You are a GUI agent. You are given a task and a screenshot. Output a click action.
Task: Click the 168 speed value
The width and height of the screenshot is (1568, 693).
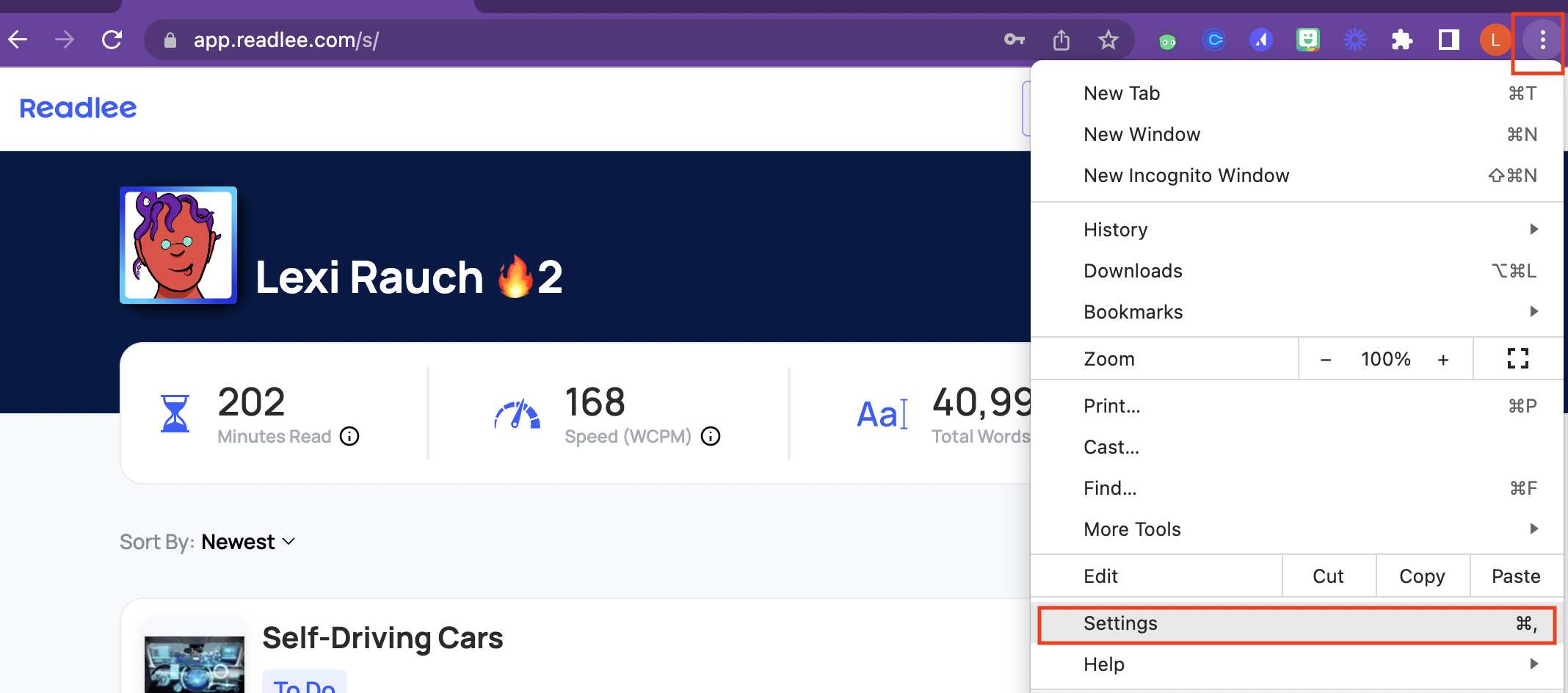point(595,402)
